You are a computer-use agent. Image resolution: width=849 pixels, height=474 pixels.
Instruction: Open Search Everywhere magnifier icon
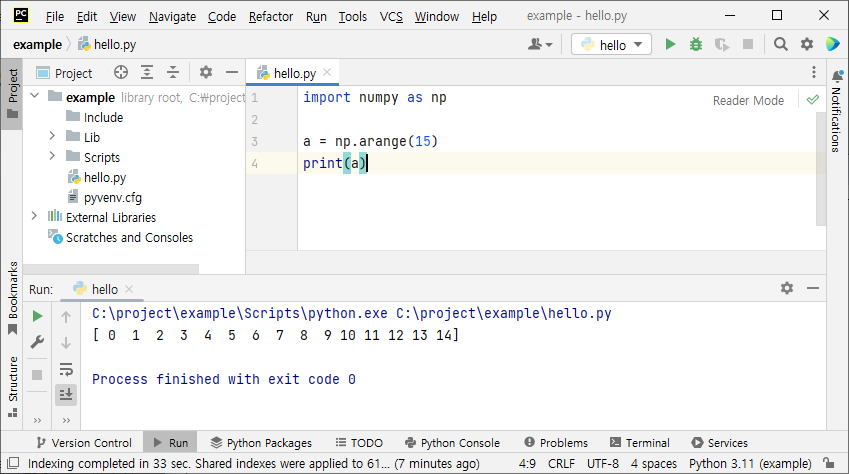pos(780,44)
